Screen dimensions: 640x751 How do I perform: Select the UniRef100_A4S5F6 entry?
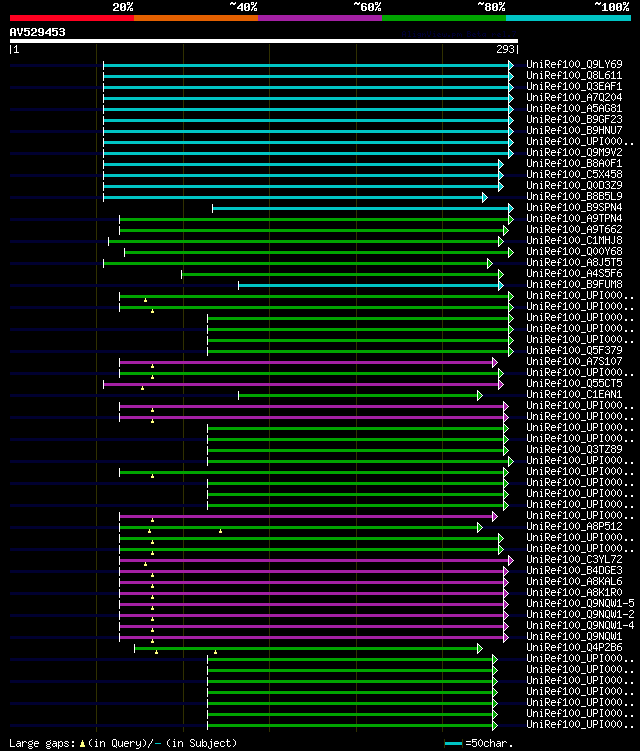(x=574, y=273)
